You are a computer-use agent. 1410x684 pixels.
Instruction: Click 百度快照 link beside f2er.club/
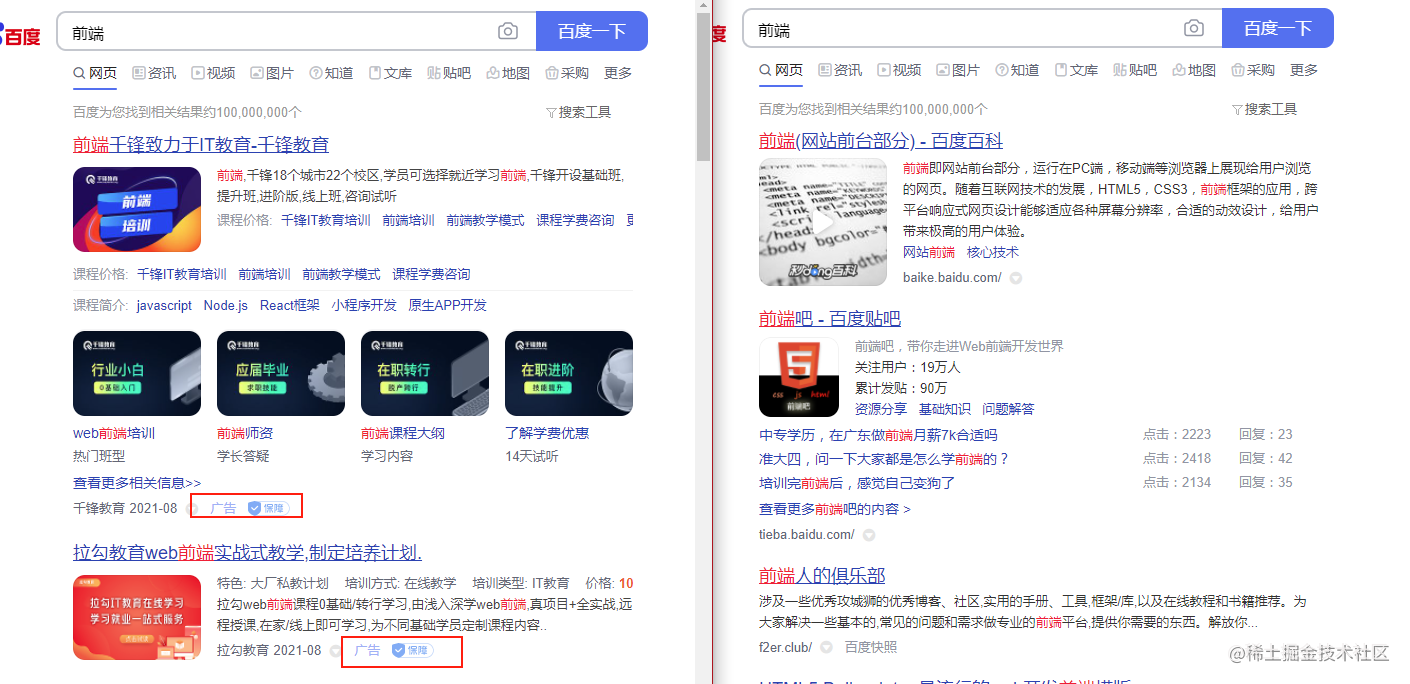coord(871,647)
